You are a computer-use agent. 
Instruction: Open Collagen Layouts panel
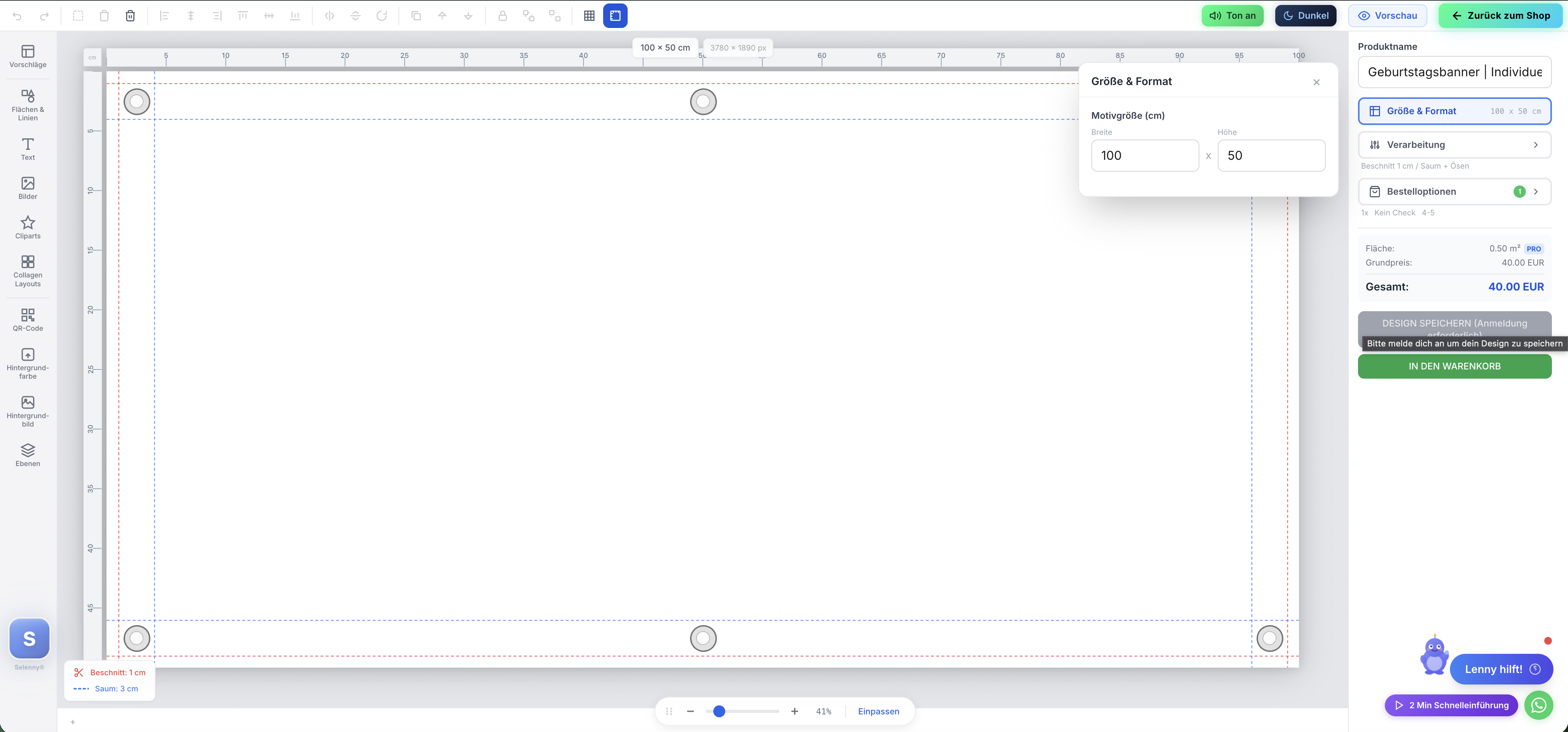[x=28, y=271]
